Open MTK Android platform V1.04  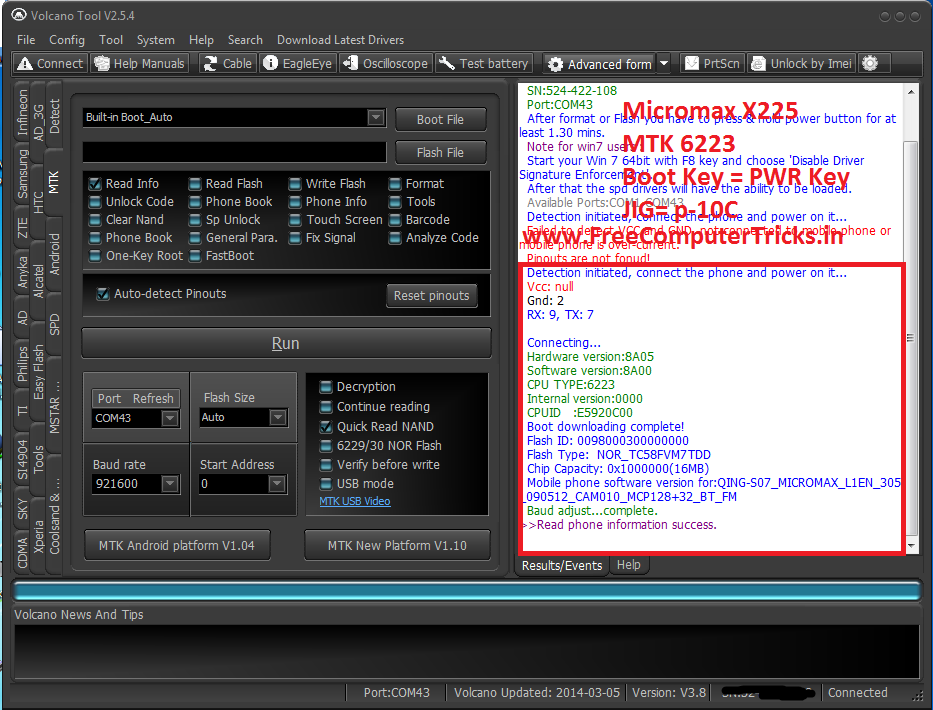(177, 545)
